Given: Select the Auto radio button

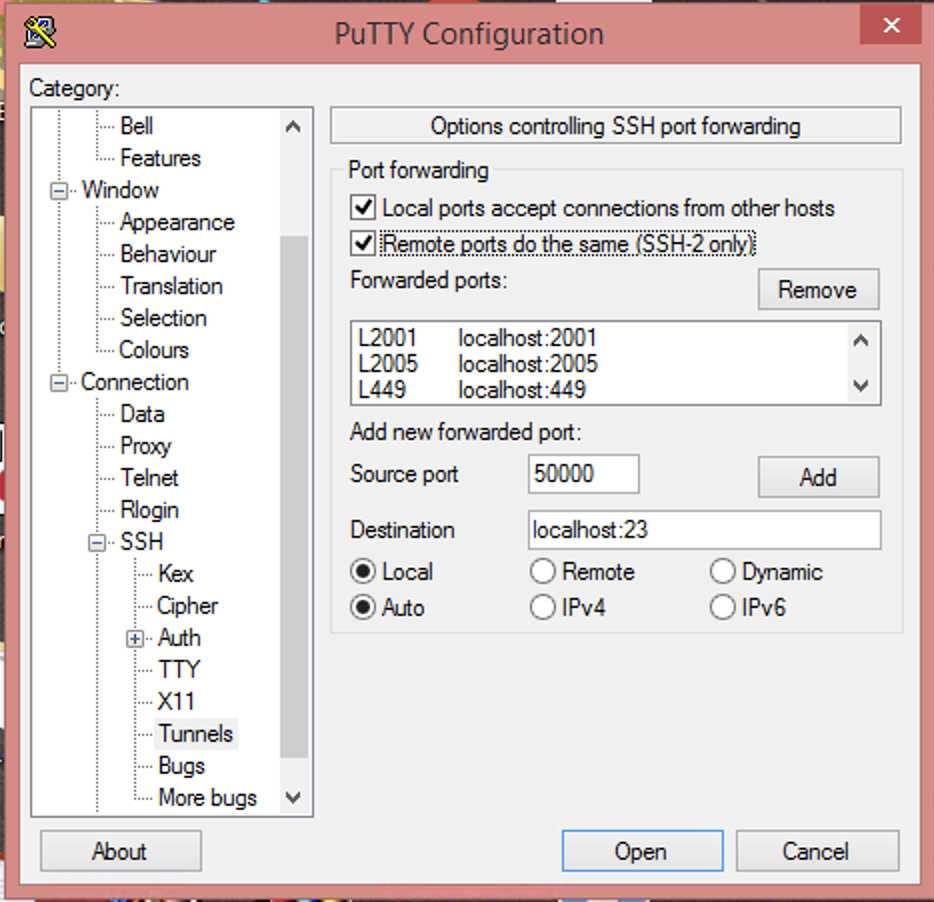Looking at the screenshot, I should point(363,607).
